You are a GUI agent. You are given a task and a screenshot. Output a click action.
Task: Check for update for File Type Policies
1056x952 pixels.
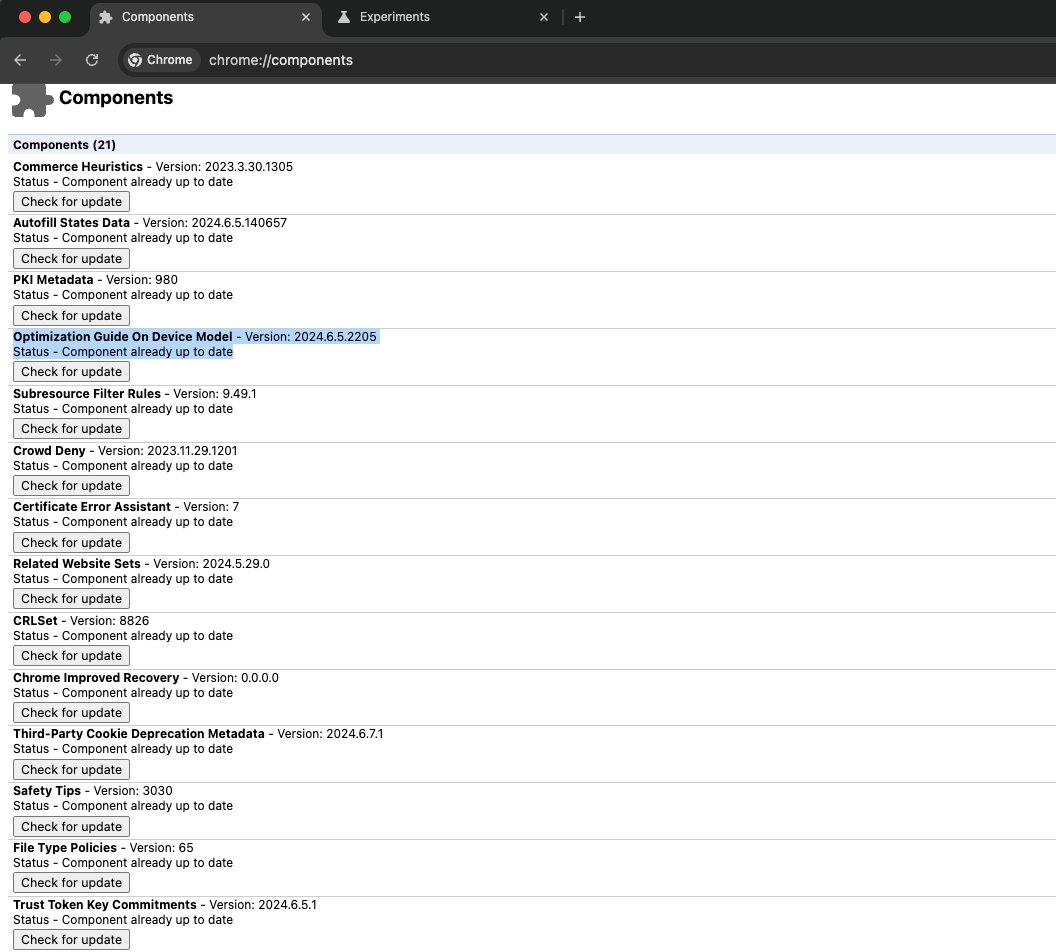pyautogui.click(x=71, y=883)
